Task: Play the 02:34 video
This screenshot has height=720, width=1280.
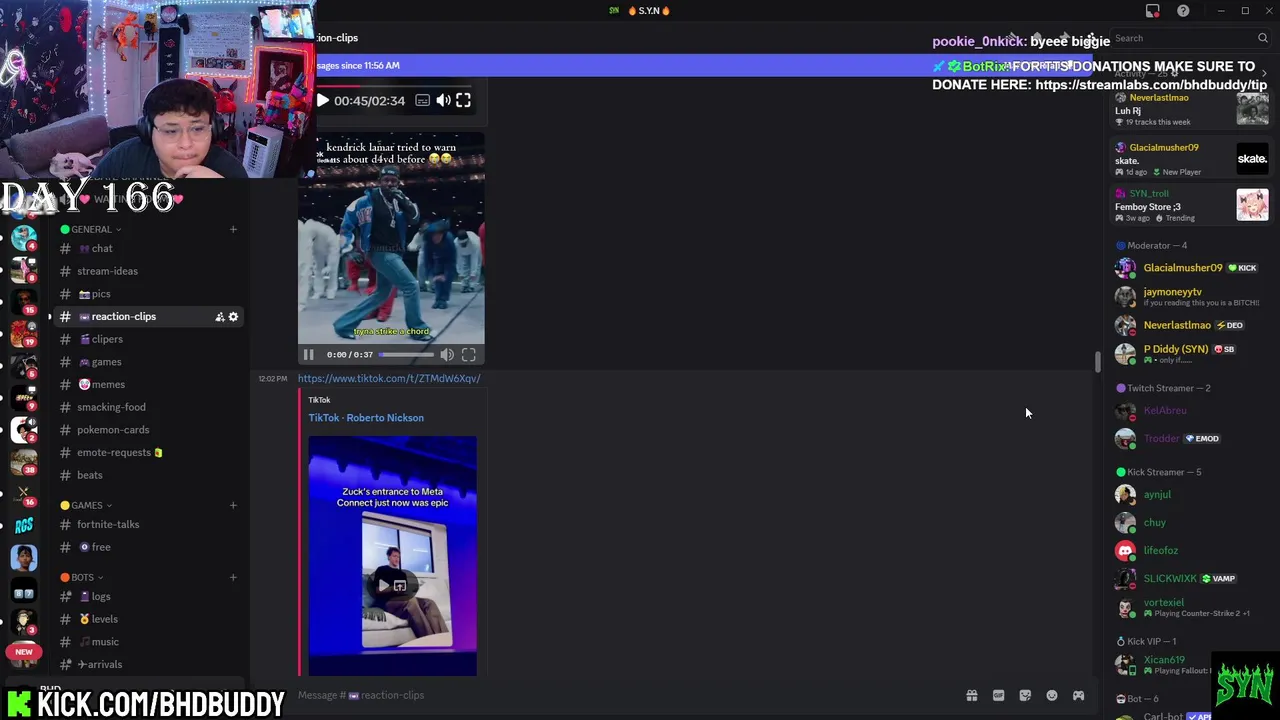Action: coord(322,100)
